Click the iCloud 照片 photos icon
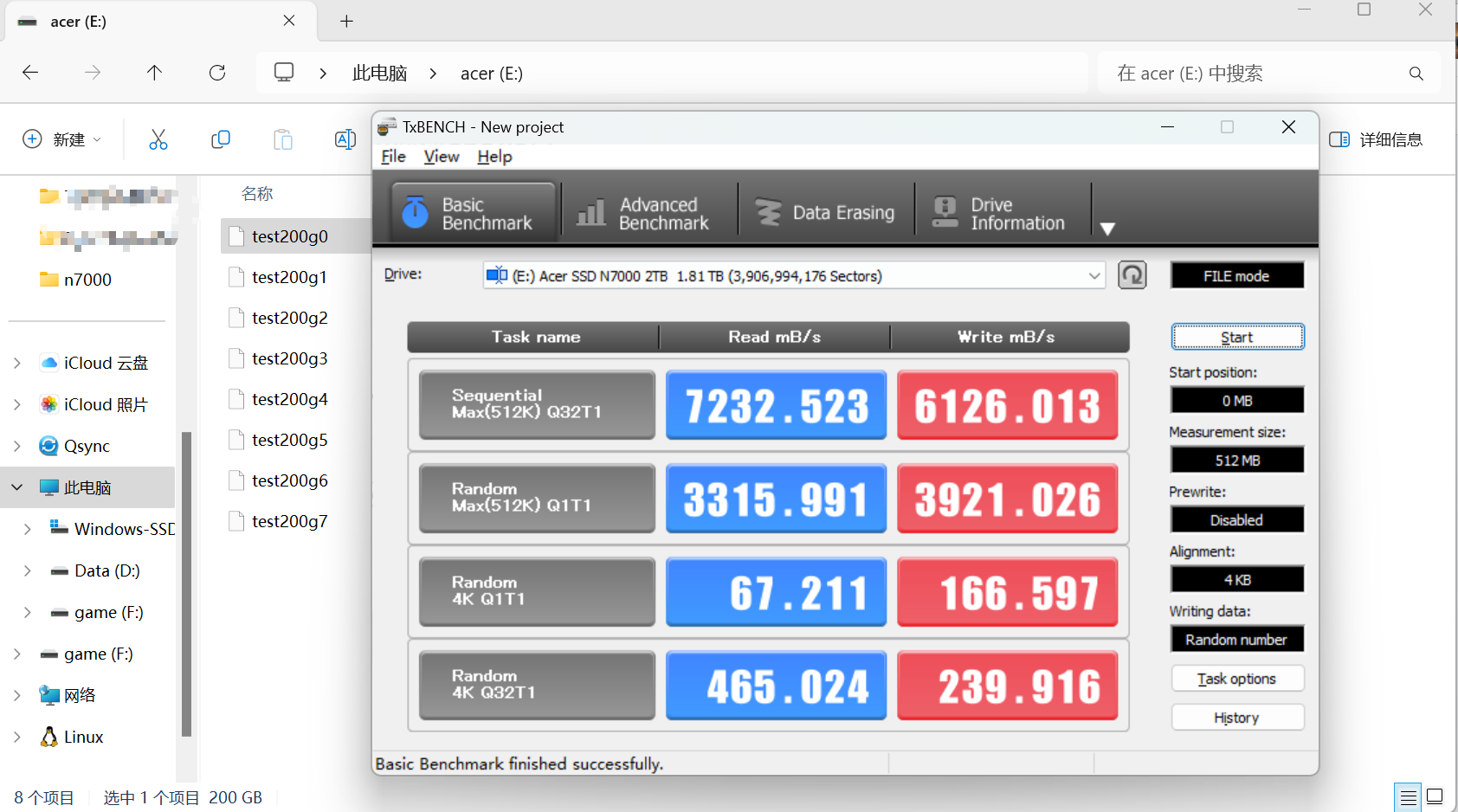Viewport: 1458px width, 812px height. (49, 404)
